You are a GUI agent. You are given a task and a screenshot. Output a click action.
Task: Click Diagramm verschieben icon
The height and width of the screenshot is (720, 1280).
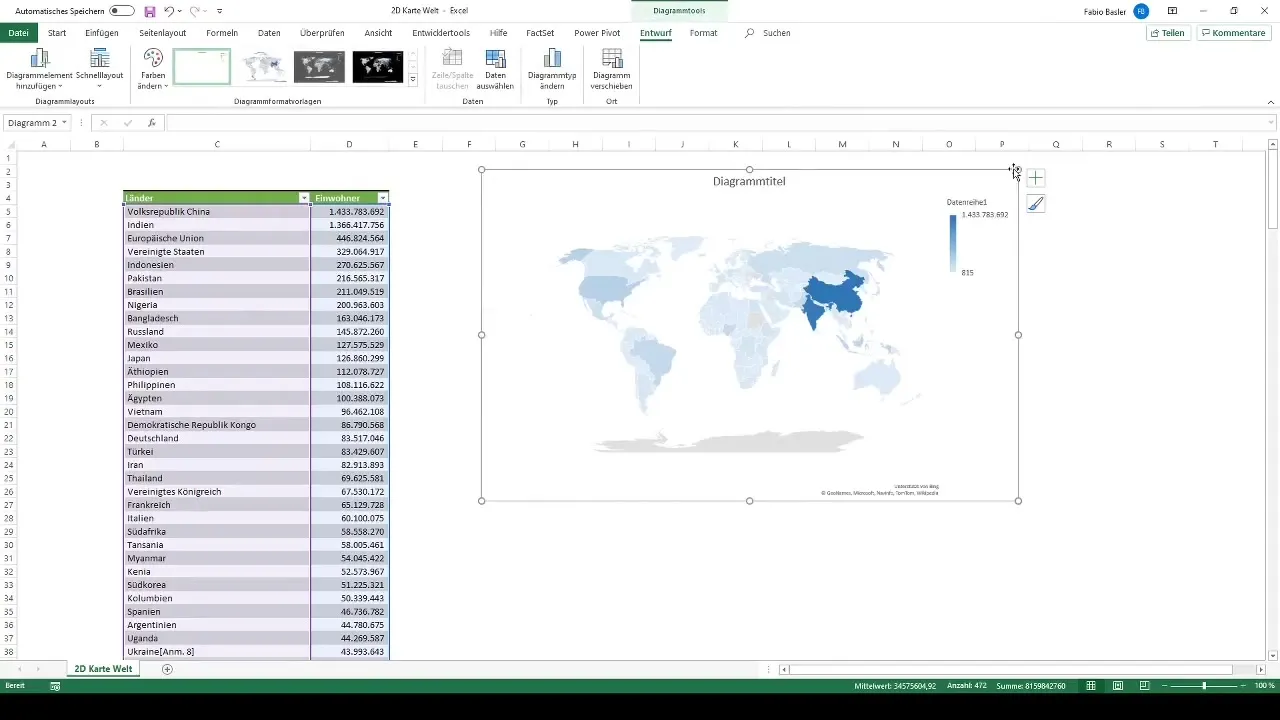611,69
